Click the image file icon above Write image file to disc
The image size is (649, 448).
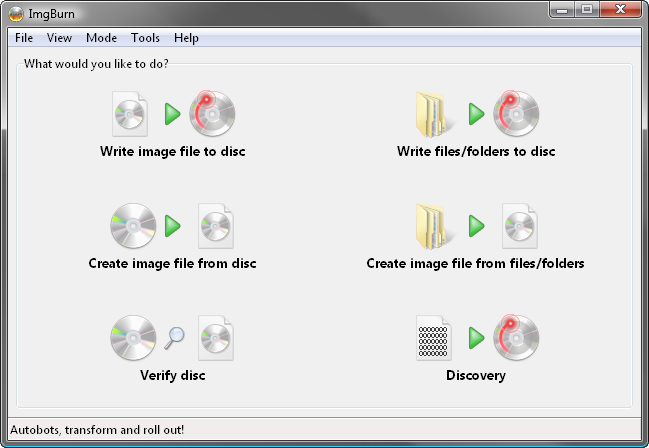[x=130, y=114]
